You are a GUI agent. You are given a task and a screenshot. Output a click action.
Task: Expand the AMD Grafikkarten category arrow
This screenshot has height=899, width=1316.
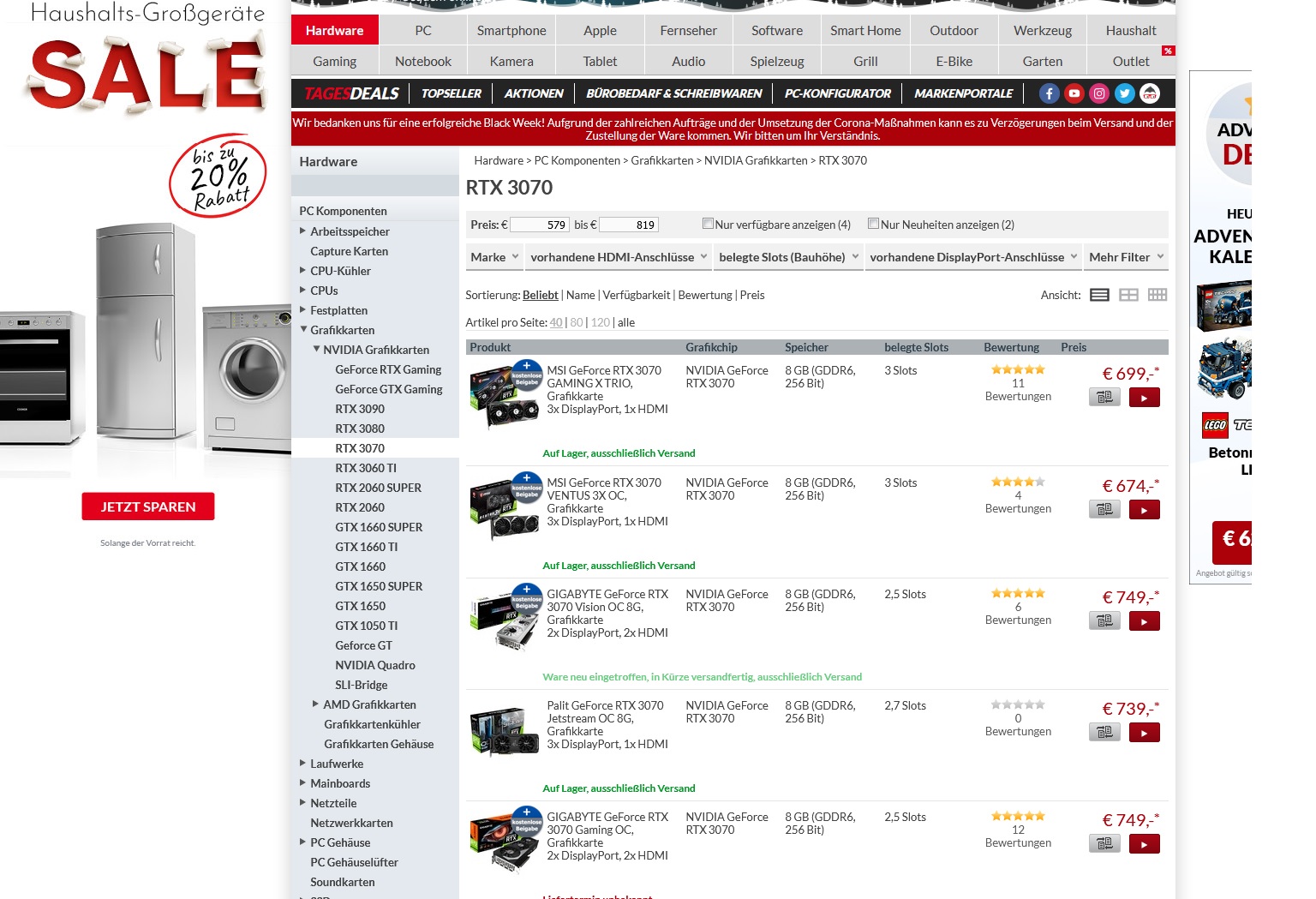coord(315,704)
